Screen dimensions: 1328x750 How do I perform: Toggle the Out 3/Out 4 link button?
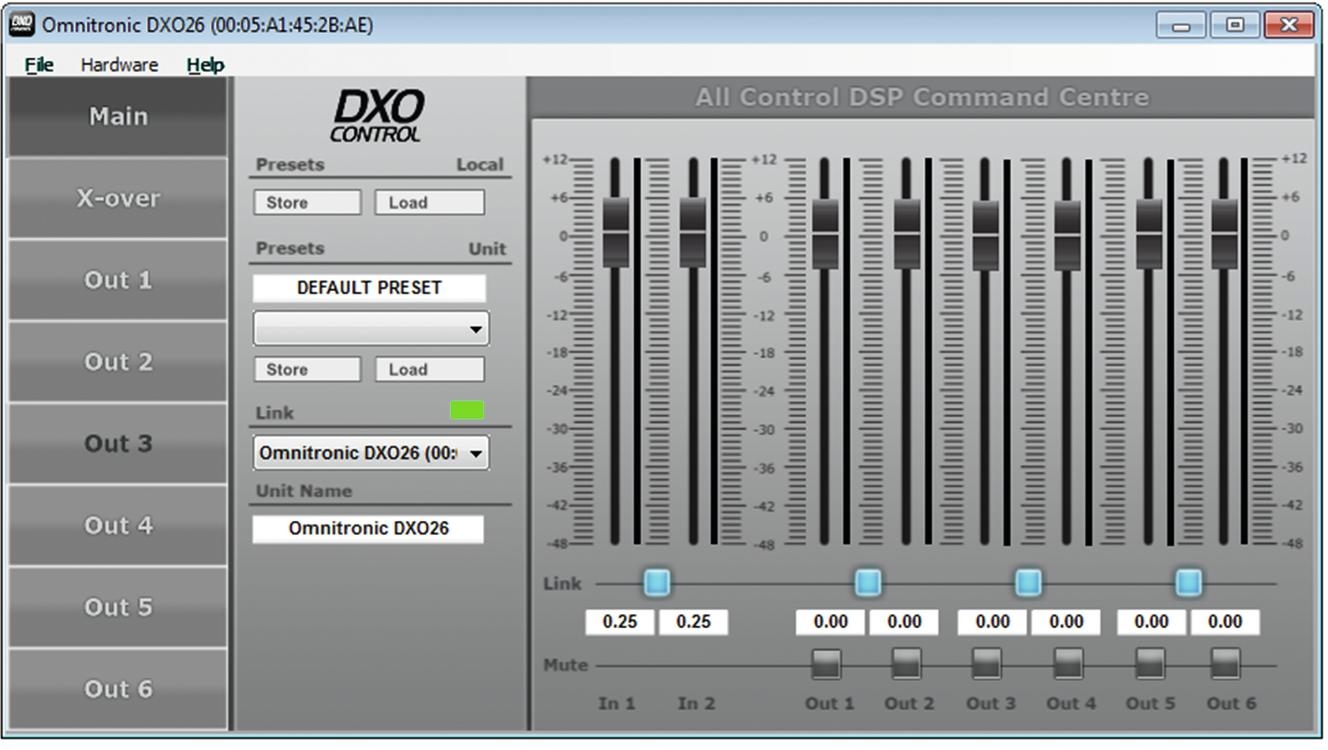[1028, 582]
